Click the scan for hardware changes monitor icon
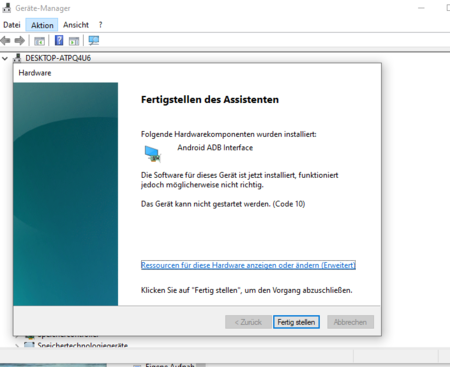The image size is (450, 367). [x=94, y=41]
